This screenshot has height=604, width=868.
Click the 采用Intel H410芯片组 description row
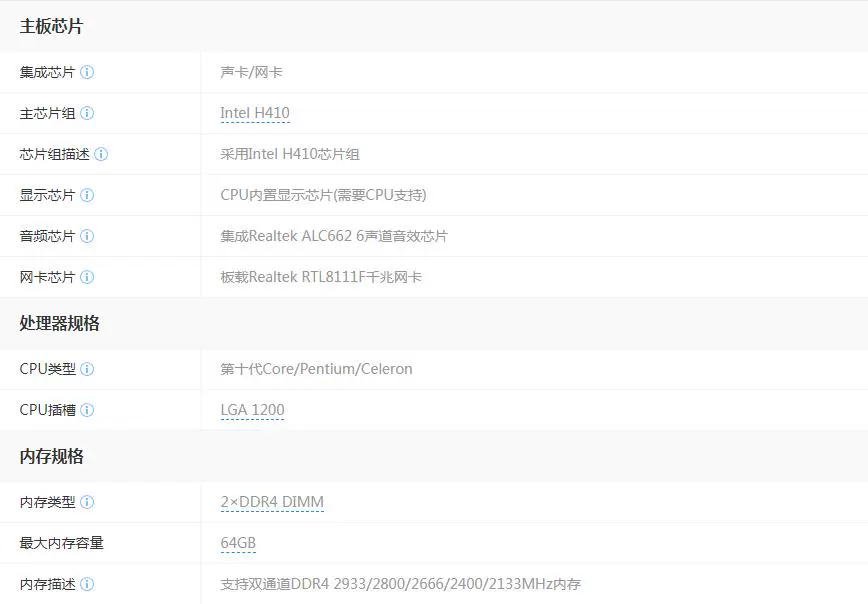(x=290, y=154)
